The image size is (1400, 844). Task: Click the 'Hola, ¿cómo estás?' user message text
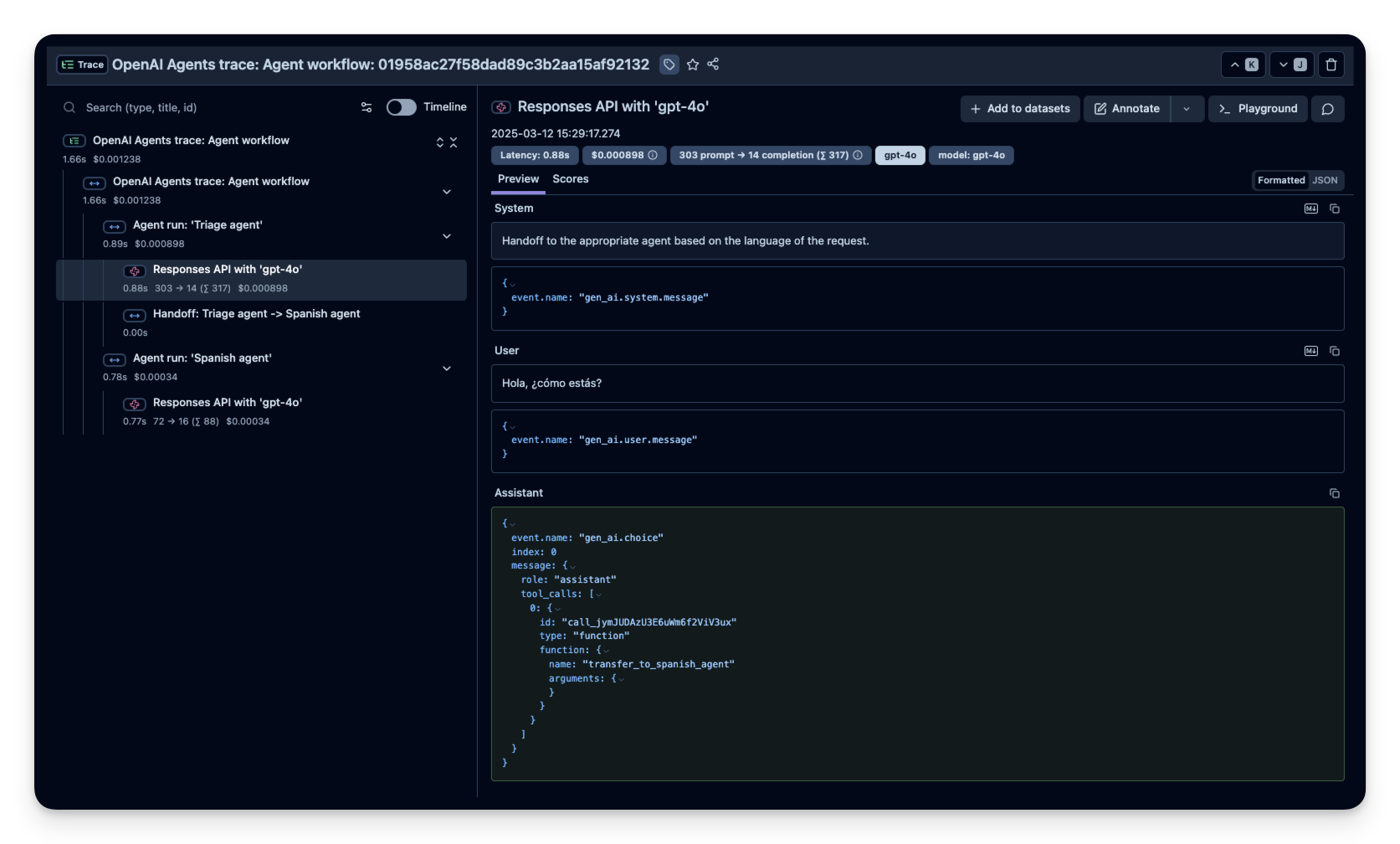click(551, 383)
